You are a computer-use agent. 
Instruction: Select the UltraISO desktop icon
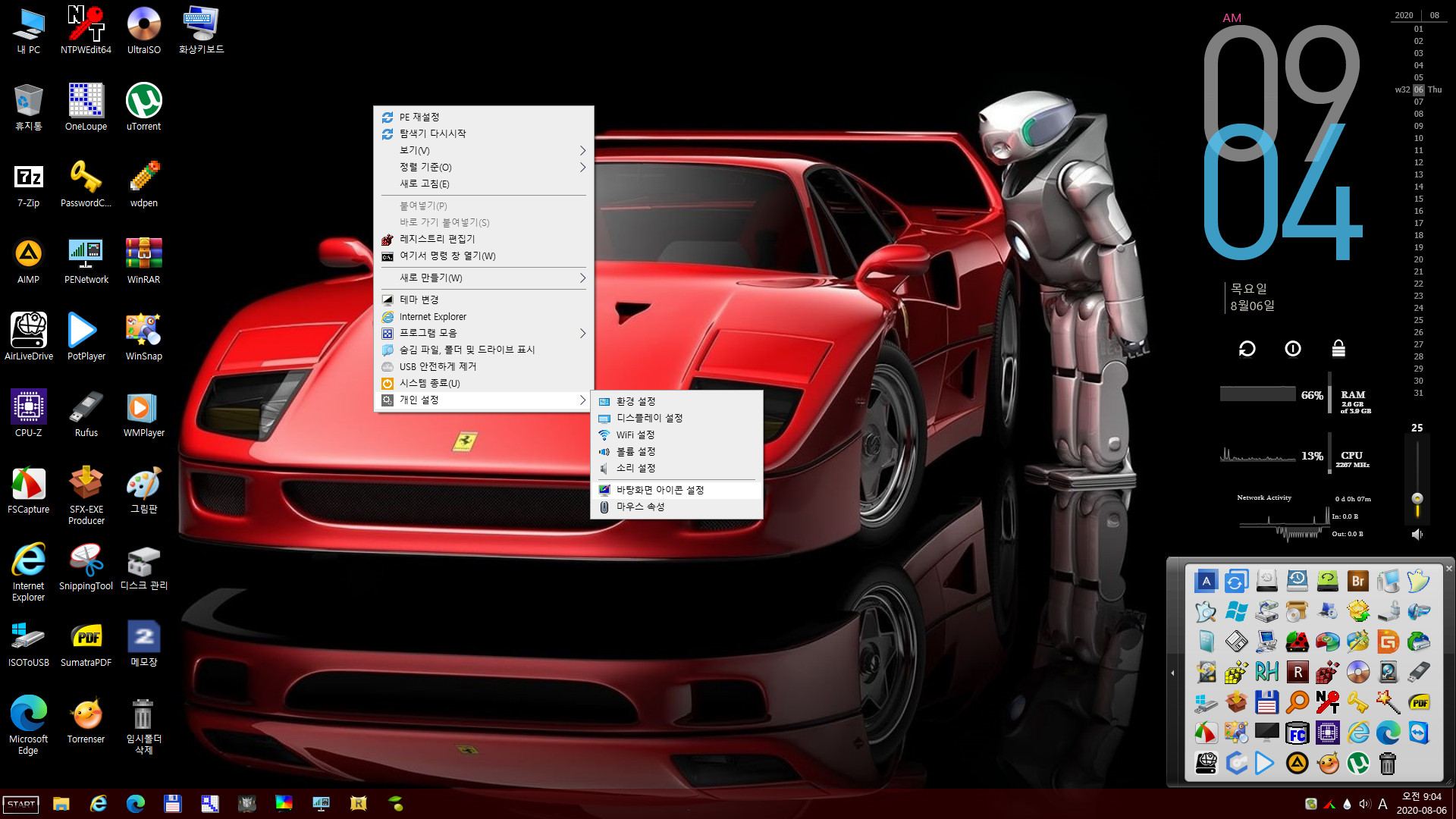[x=143, y=30]
